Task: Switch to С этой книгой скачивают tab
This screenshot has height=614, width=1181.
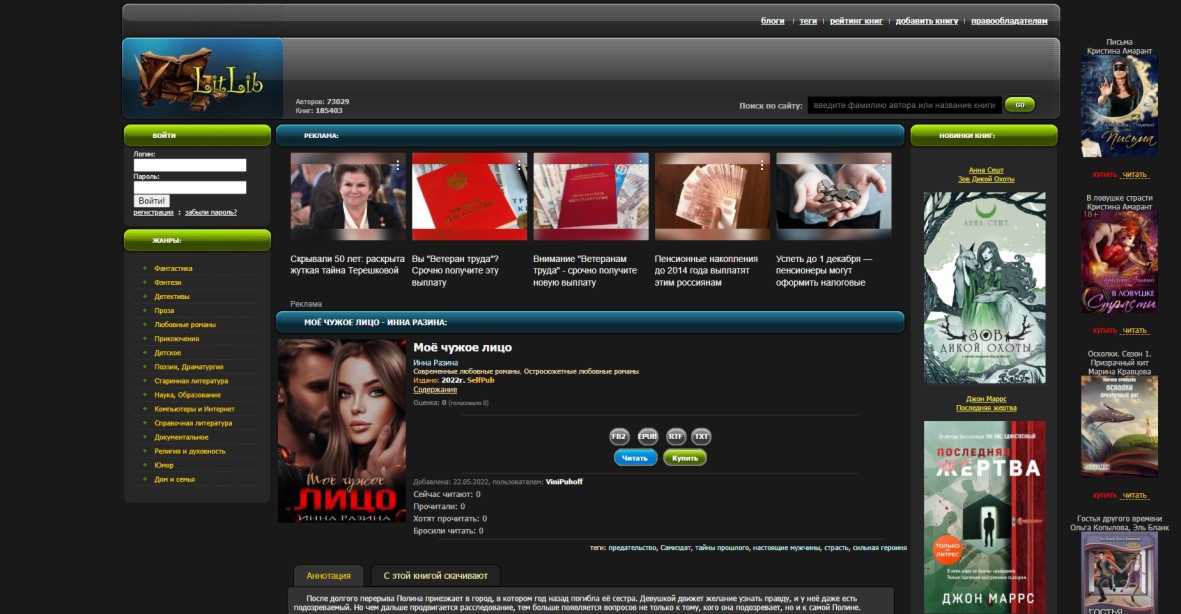Action: point(435,576)
